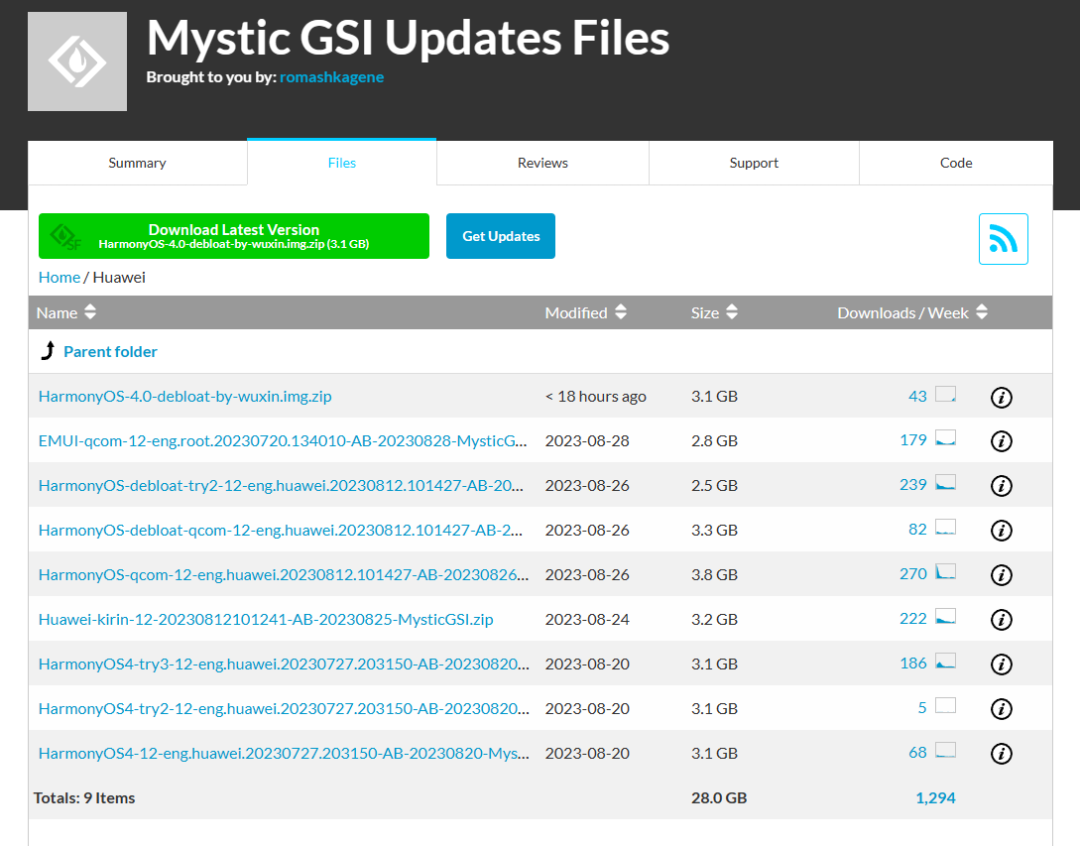
Task: Switch to the Summary tab
Action: 137,163
